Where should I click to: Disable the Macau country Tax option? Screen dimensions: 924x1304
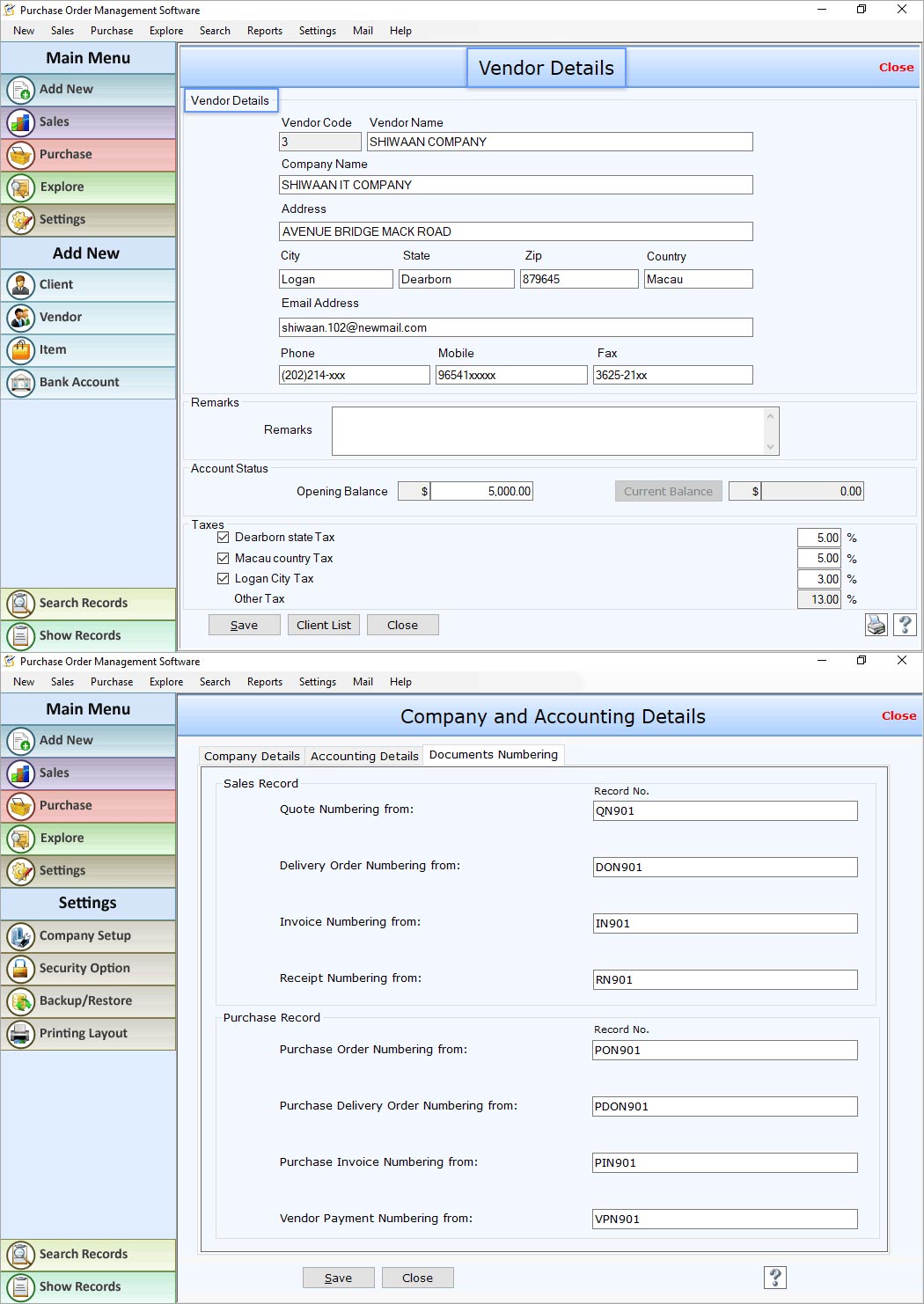pyautogui.click(x=224, y=557)
